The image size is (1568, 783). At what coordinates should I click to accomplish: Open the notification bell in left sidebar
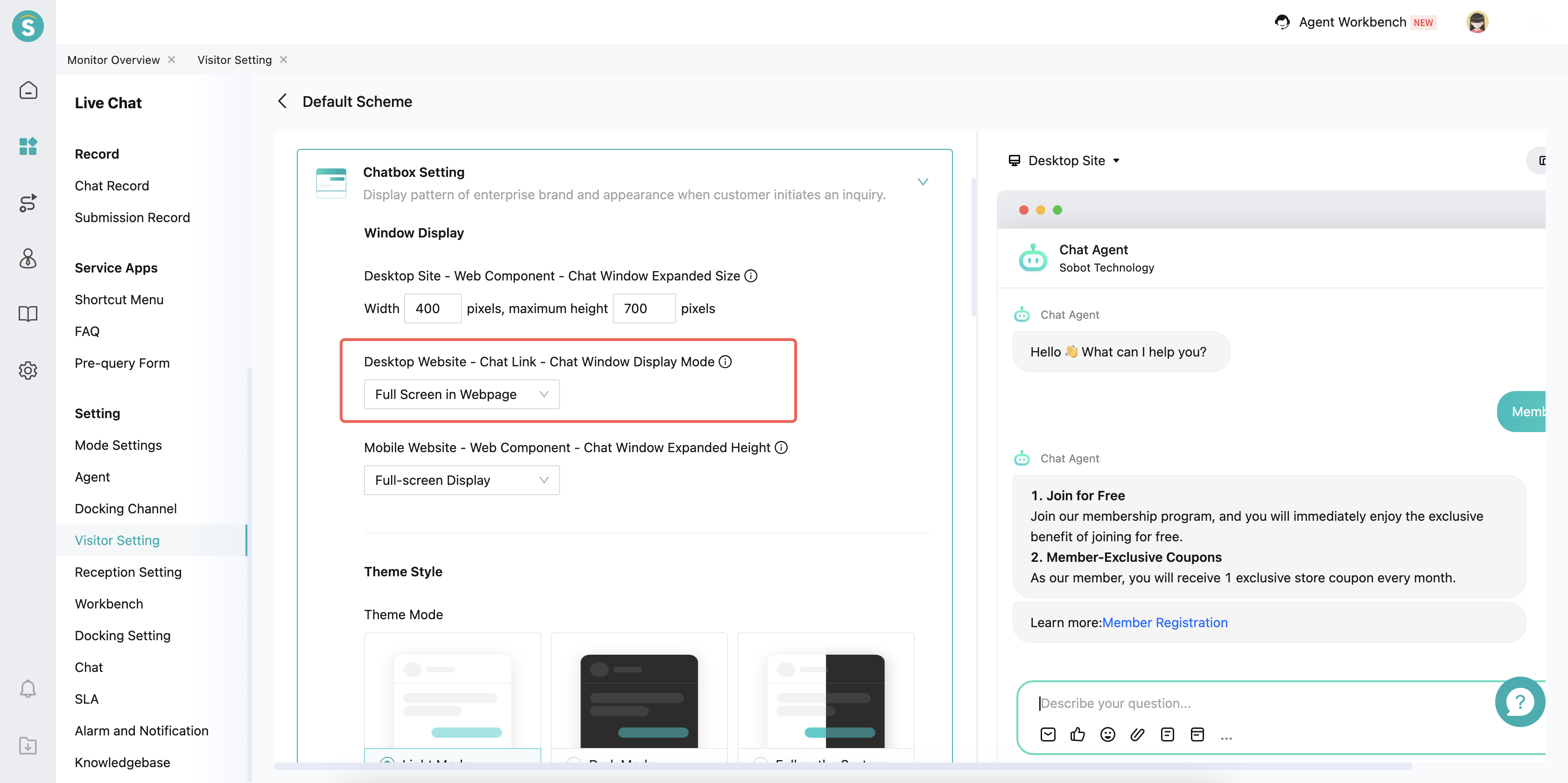[28, 689]
